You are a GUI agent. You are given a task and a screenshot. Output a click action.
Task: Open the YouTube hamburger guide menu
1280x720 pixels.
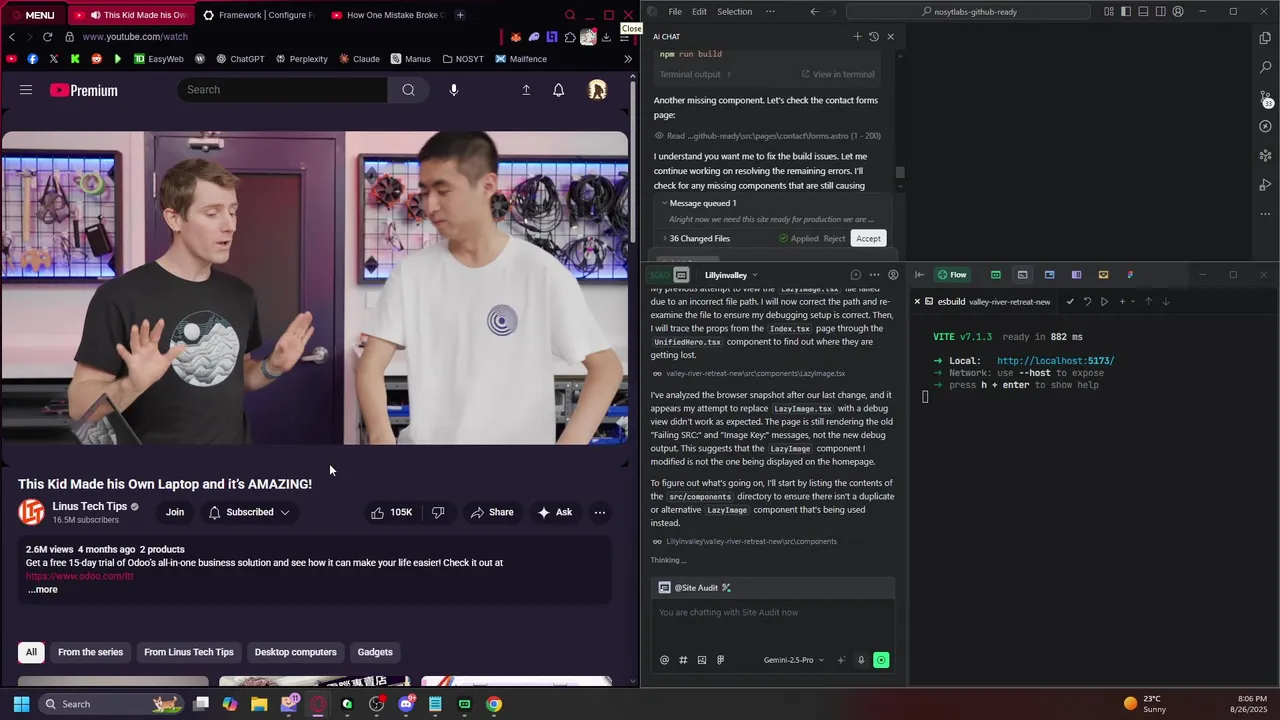(x=26, y=90)
